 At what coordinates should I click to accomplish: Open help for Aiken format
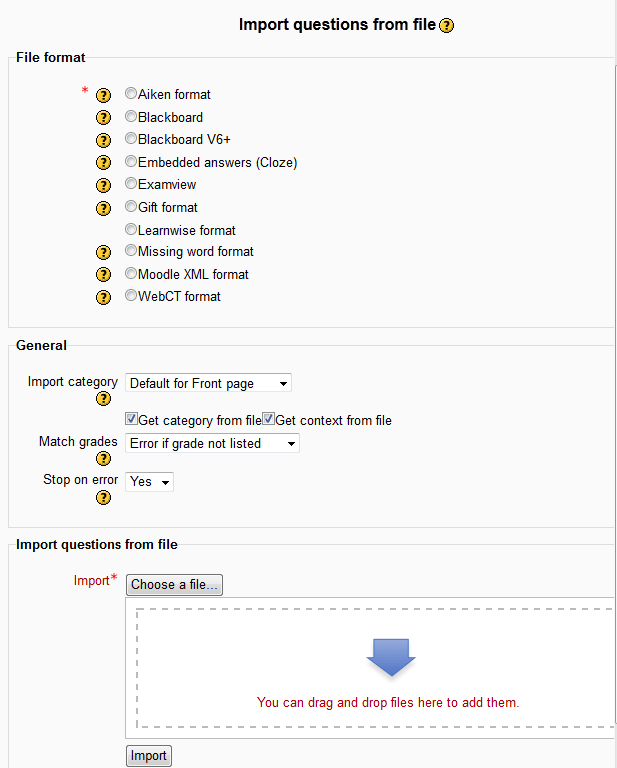tap(103, 95)
